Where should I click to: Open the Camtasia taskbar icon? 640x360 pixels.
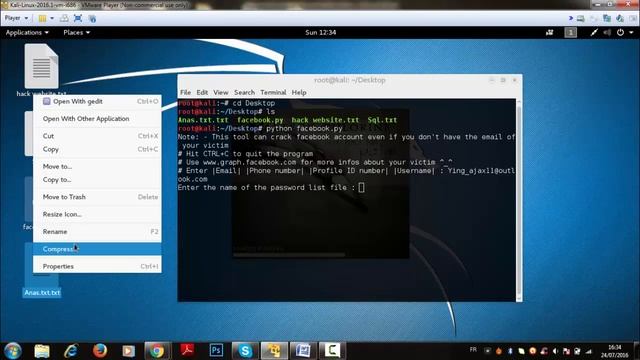332,351
